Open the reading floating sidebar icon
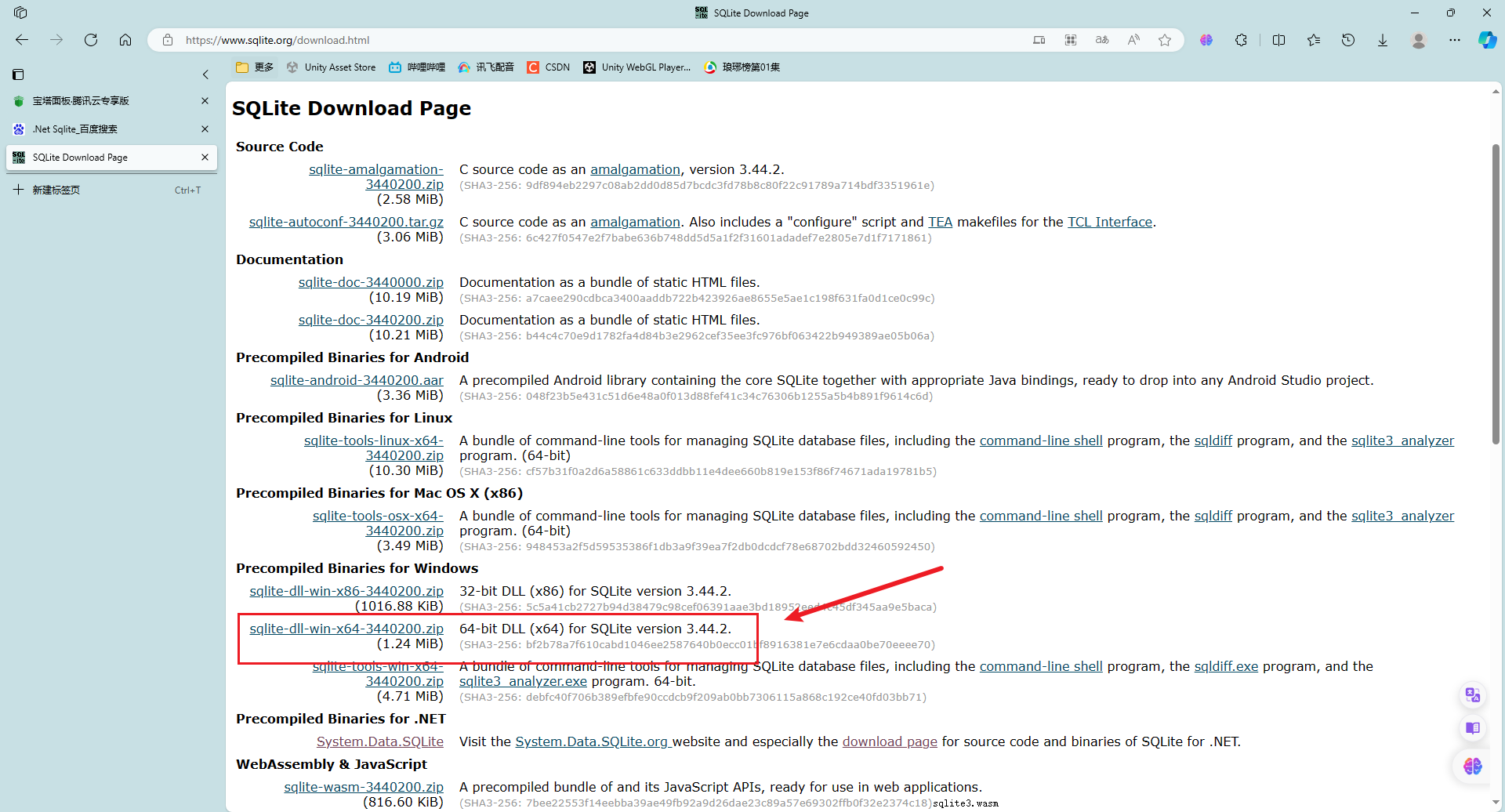This screenshot has height=812, width=1505. coord(1473,728)
